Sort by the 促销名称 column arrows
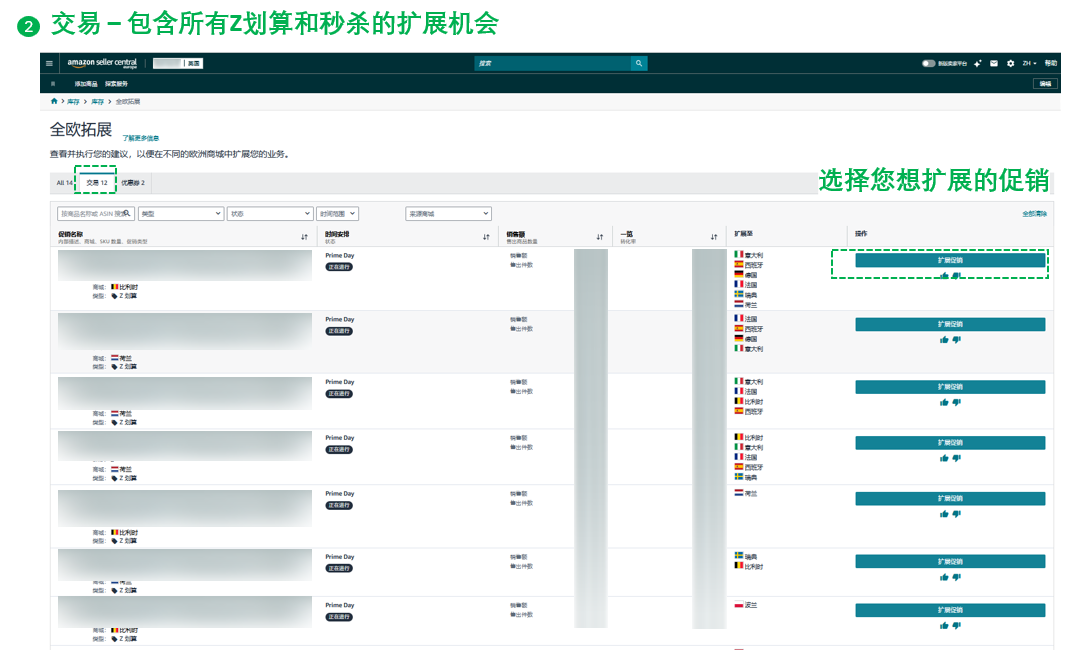Image resolution: width=1078 pixels, height=660 pixels. [304, 237]
